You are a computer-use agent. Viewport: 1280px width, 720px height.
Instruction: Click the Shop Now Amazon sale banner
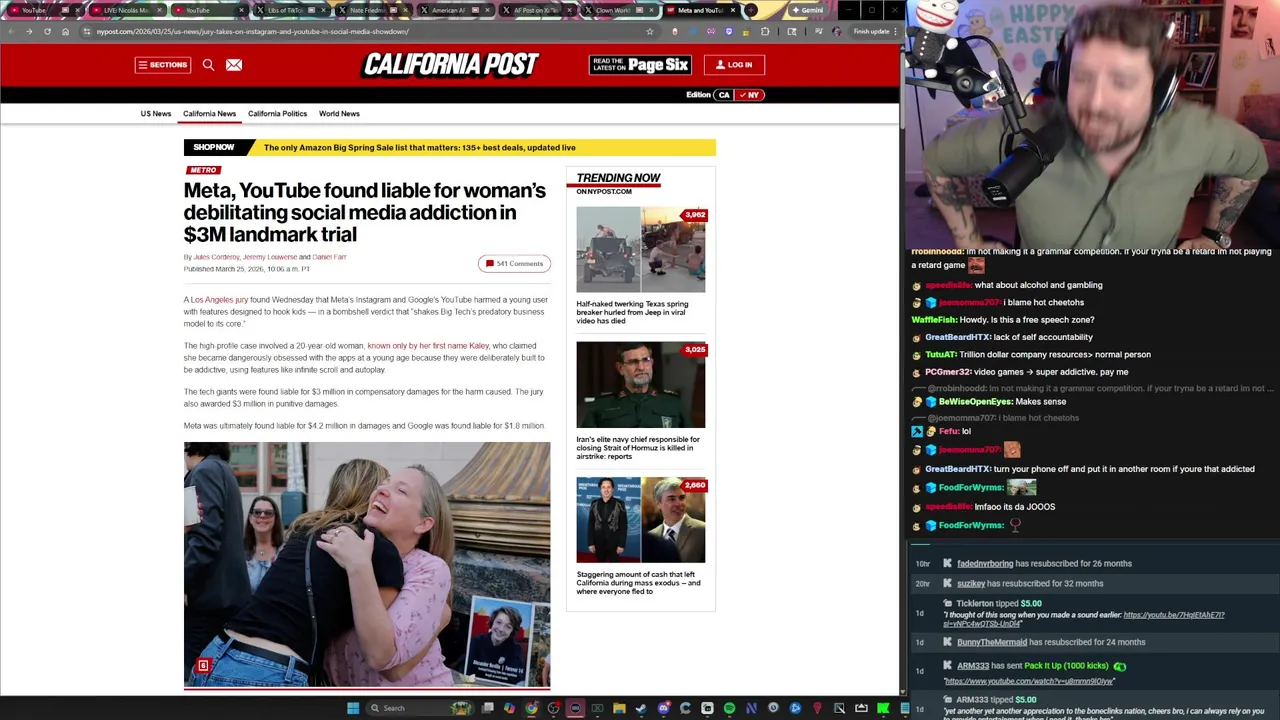tap(449, 148)
